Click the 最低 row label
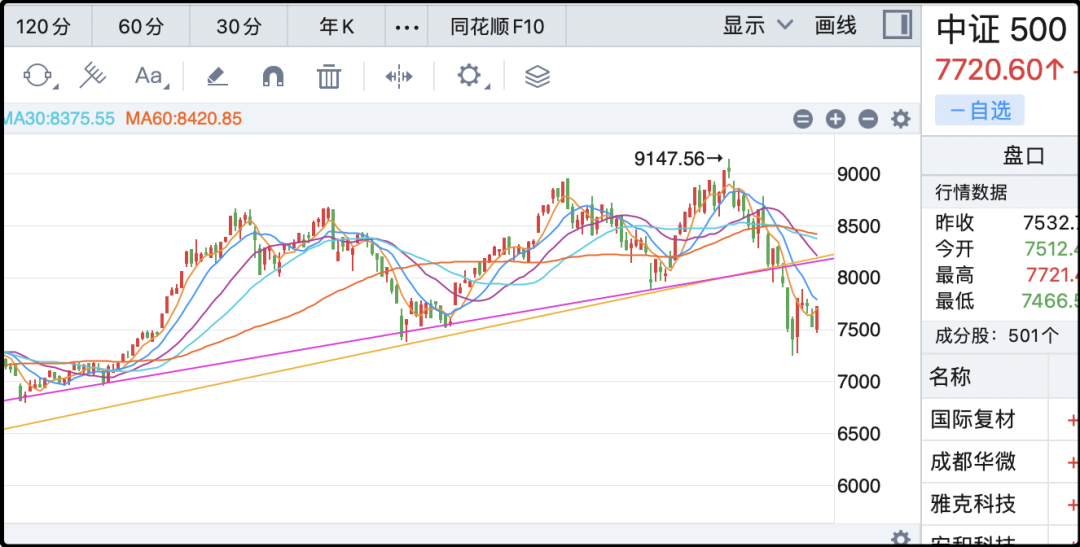The height and width of the screenshot is (547, 1080). 955,301
